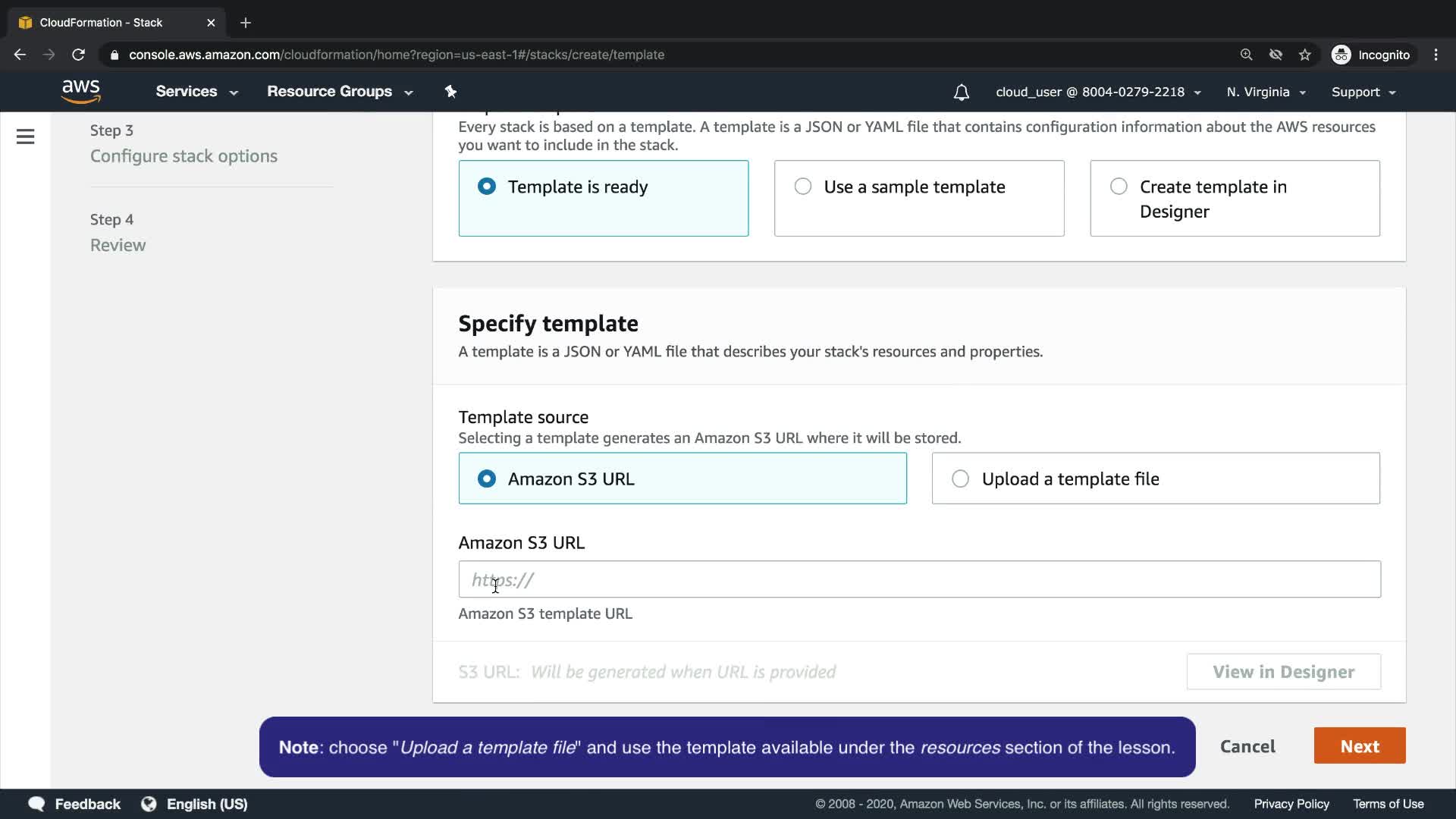Click the browser reload icon
The image size is (1456, 819).
78,55
